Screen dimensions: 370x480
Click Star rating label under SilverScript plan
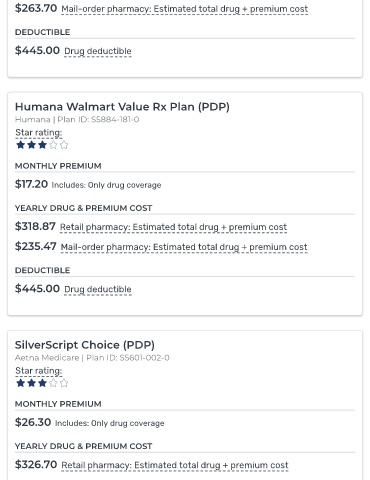click(x=39, y=371)
